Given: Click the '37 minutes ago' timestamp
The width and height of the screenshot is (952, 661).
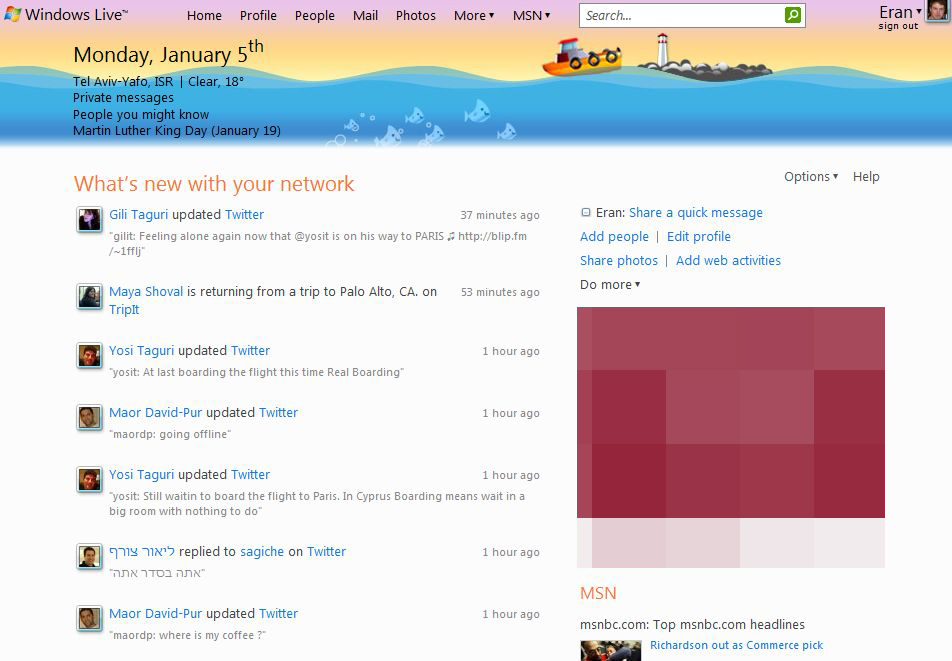Looking at the screenshot, I should pos(500,215).
